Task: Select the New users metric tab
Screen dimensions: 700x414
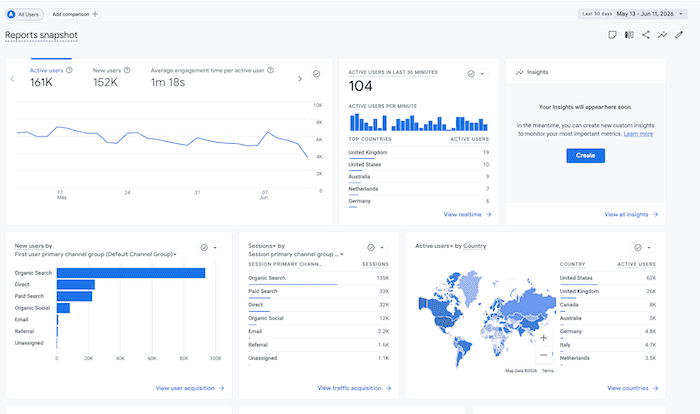Action: pos(111,77)
